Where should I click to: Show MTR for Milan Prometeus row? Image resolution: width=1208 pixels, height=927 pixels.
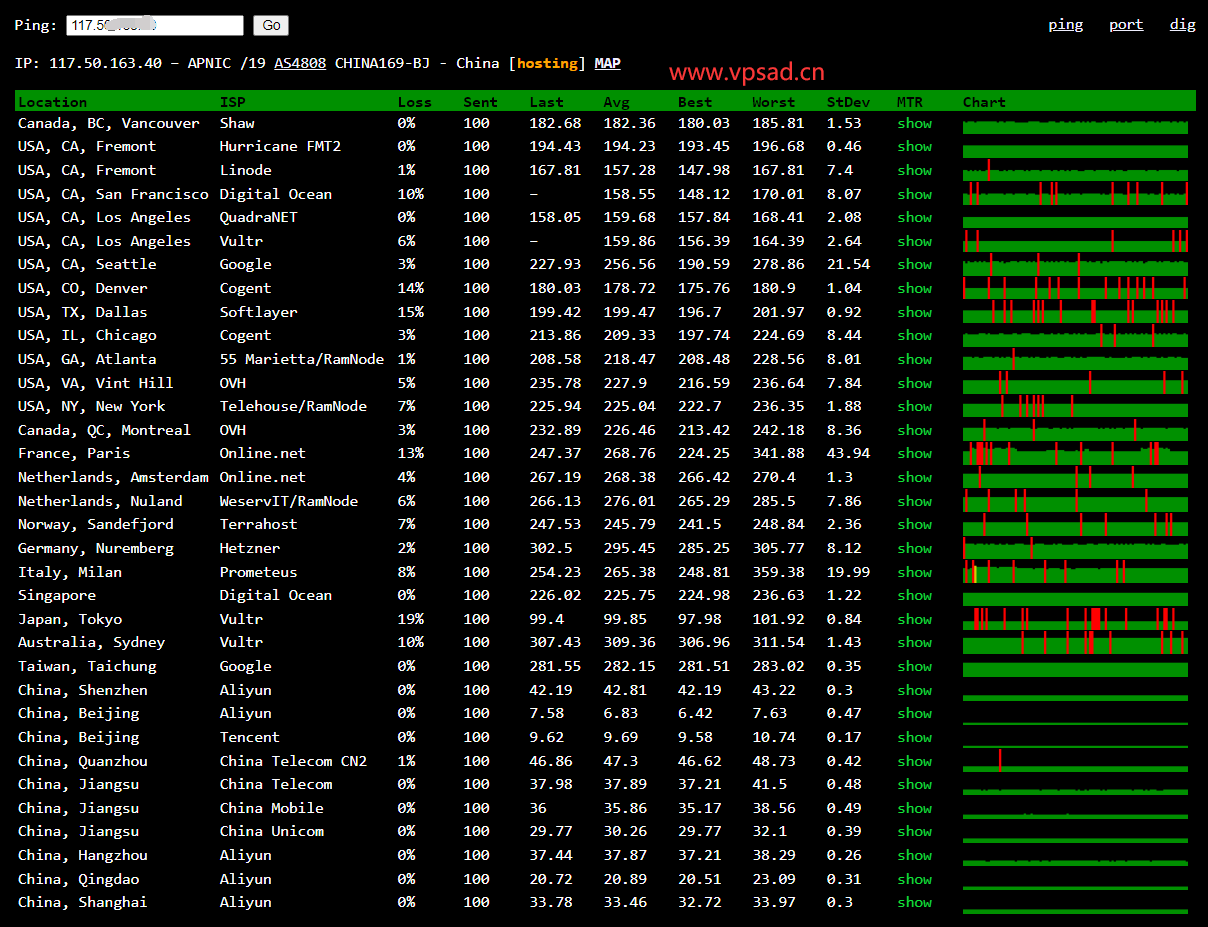pos(914,572)
